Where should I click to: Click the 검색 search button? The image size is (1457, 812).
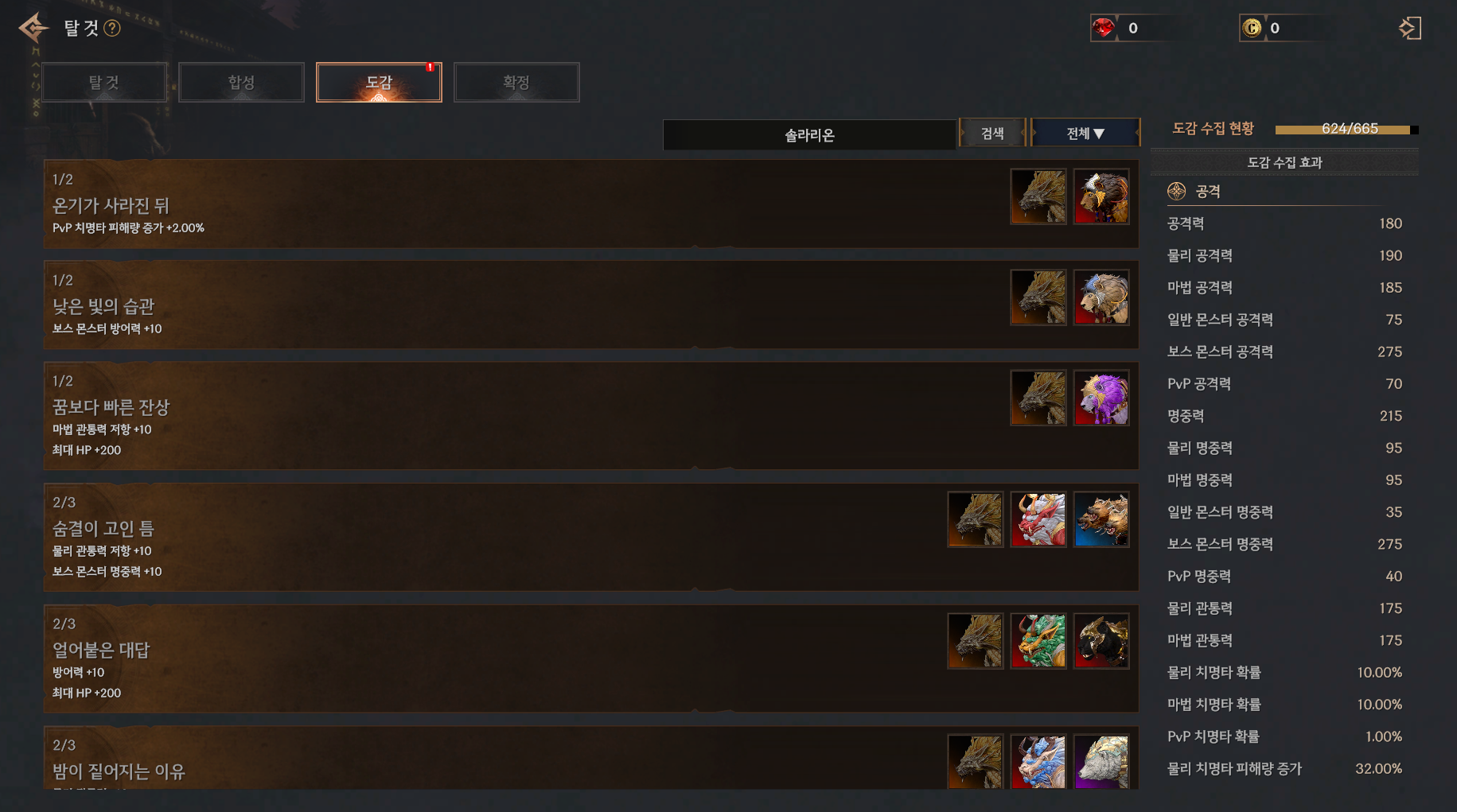point(992,133)
